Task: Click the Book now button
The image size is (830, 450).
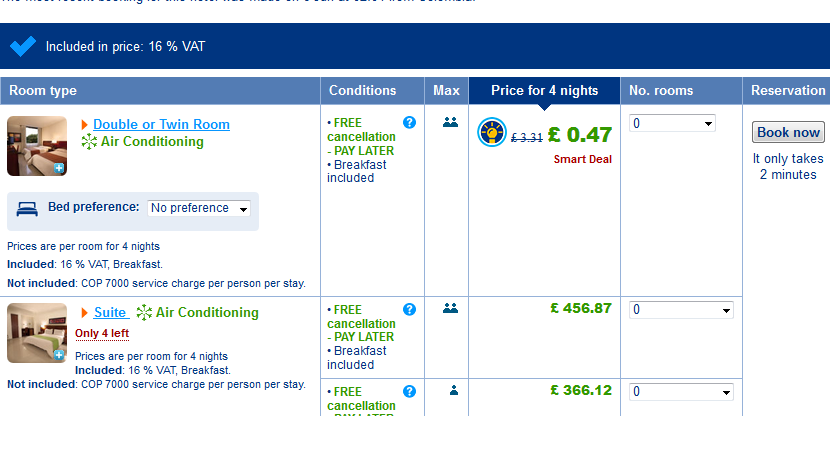Action: 788,132
